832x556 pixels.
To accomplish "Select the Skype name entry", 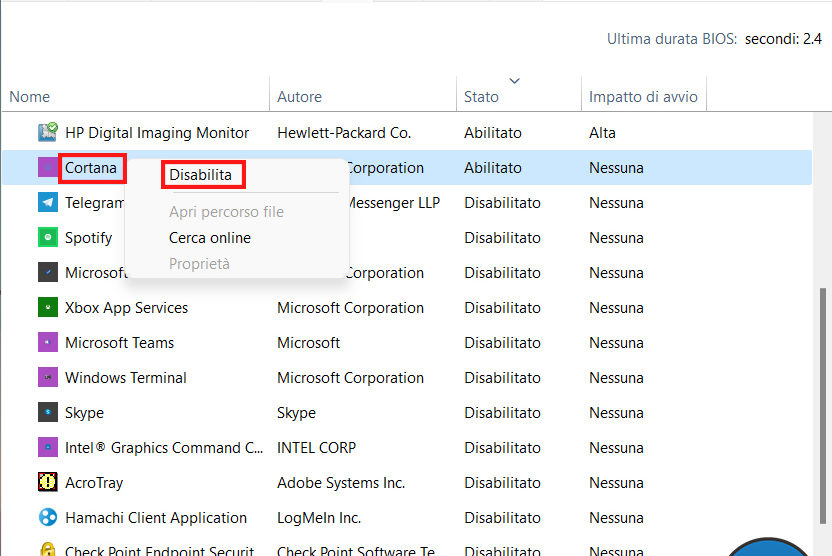I will point(84,413).
